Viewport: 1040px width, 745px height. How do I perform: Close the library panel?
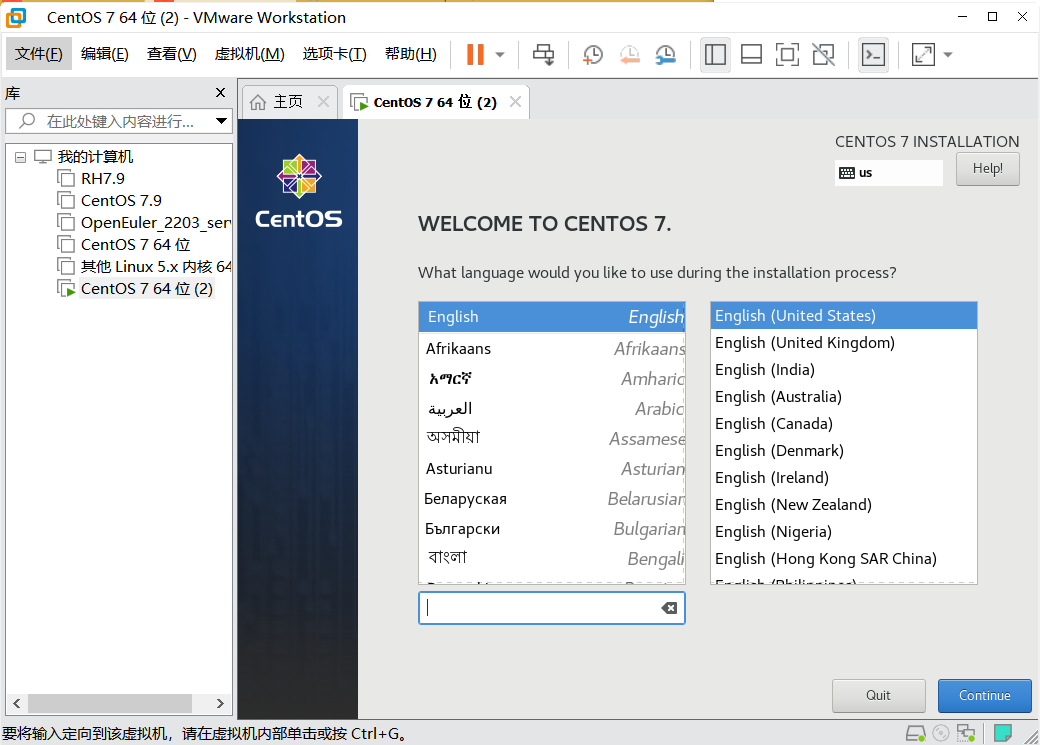tap(220, 93)
